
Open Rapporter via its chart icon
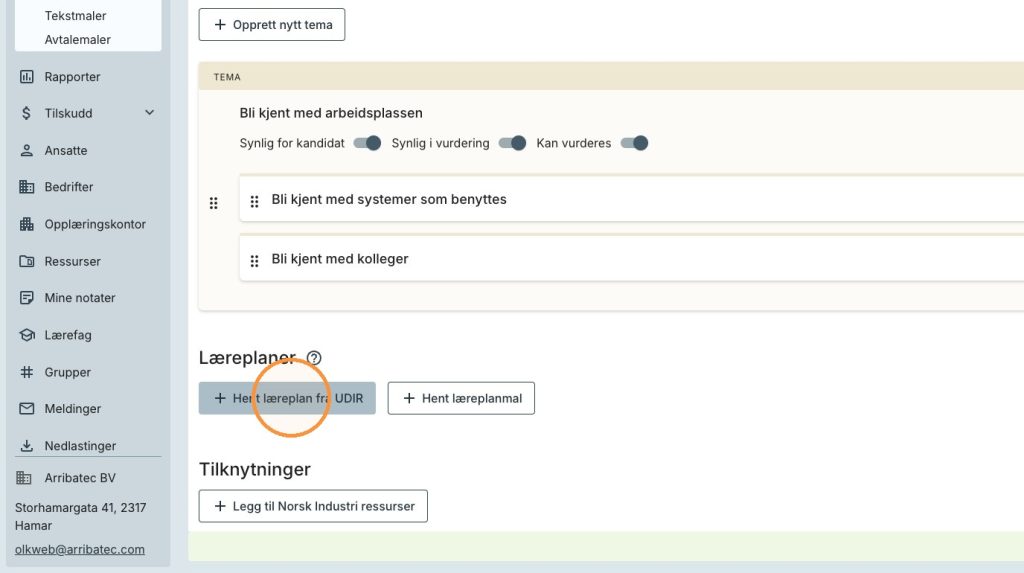coord(27,76)
